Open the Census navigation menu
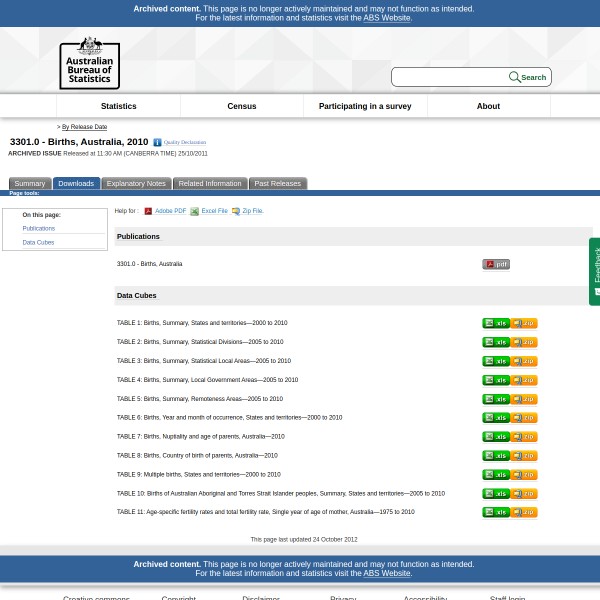The height and width of the screenshot is (600, 600). tap(242, 106)
